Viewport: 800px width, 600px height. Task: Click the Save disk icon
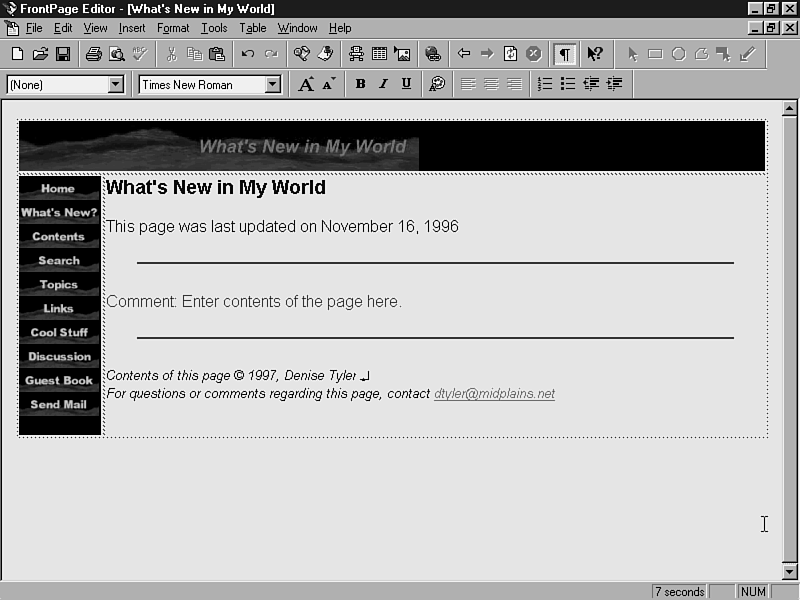(x=62, y=54)
